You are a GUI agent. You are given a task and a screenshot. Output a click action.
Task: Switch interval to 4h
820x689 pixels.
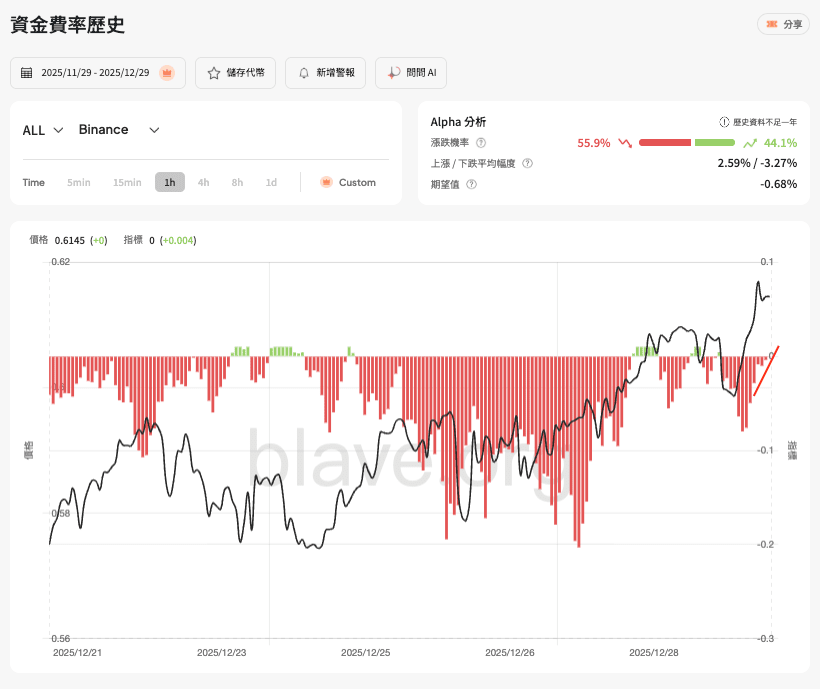(x=203, y=182)
